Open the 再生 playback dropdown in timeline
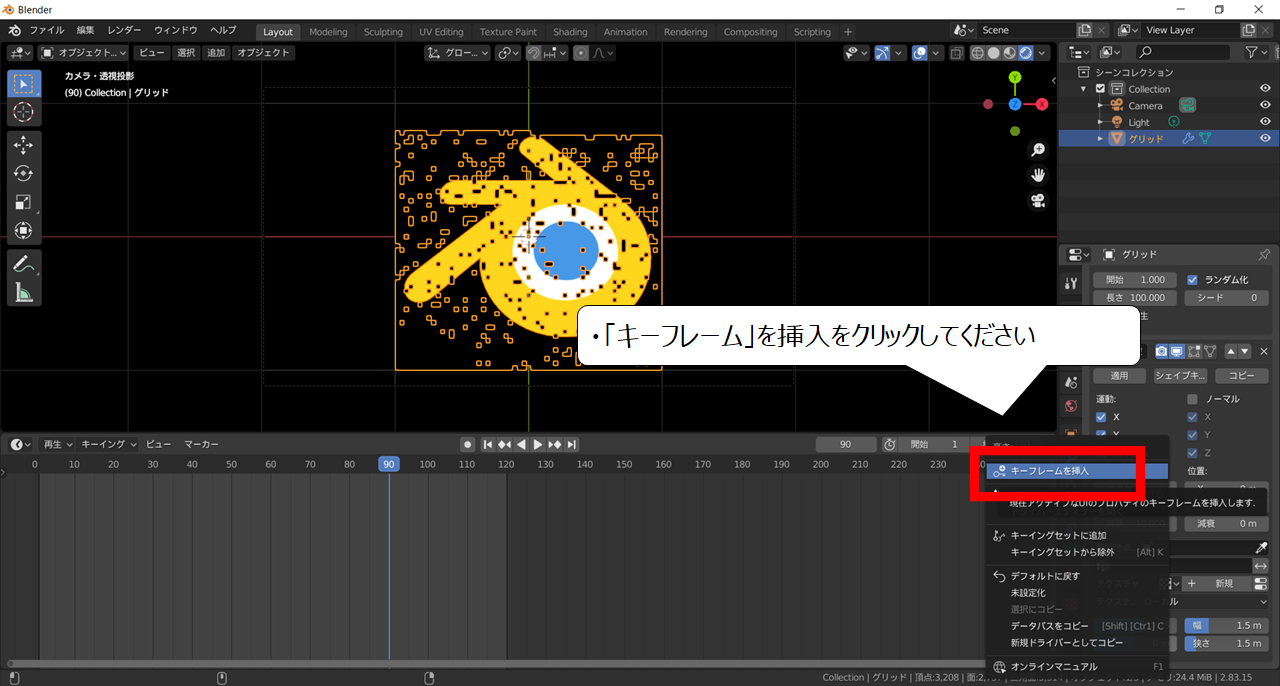This screenshot has width=1280, height=686. coord(58,444)
